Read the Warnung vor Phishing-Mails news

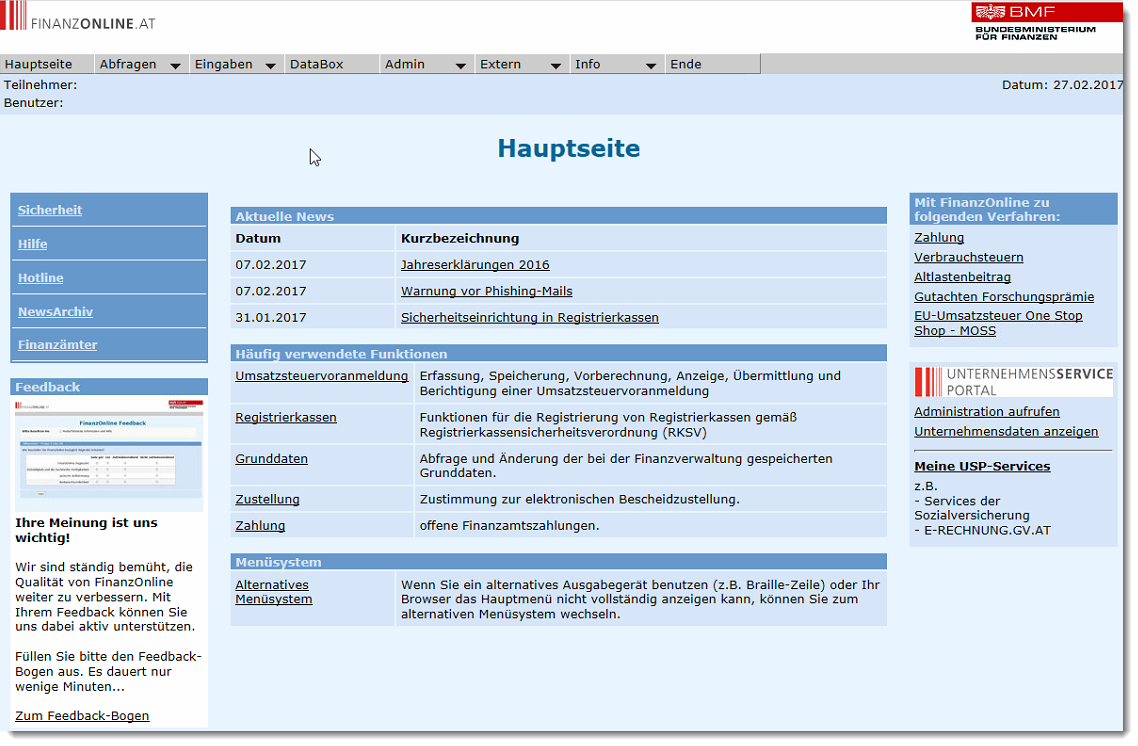pos(486,291)
